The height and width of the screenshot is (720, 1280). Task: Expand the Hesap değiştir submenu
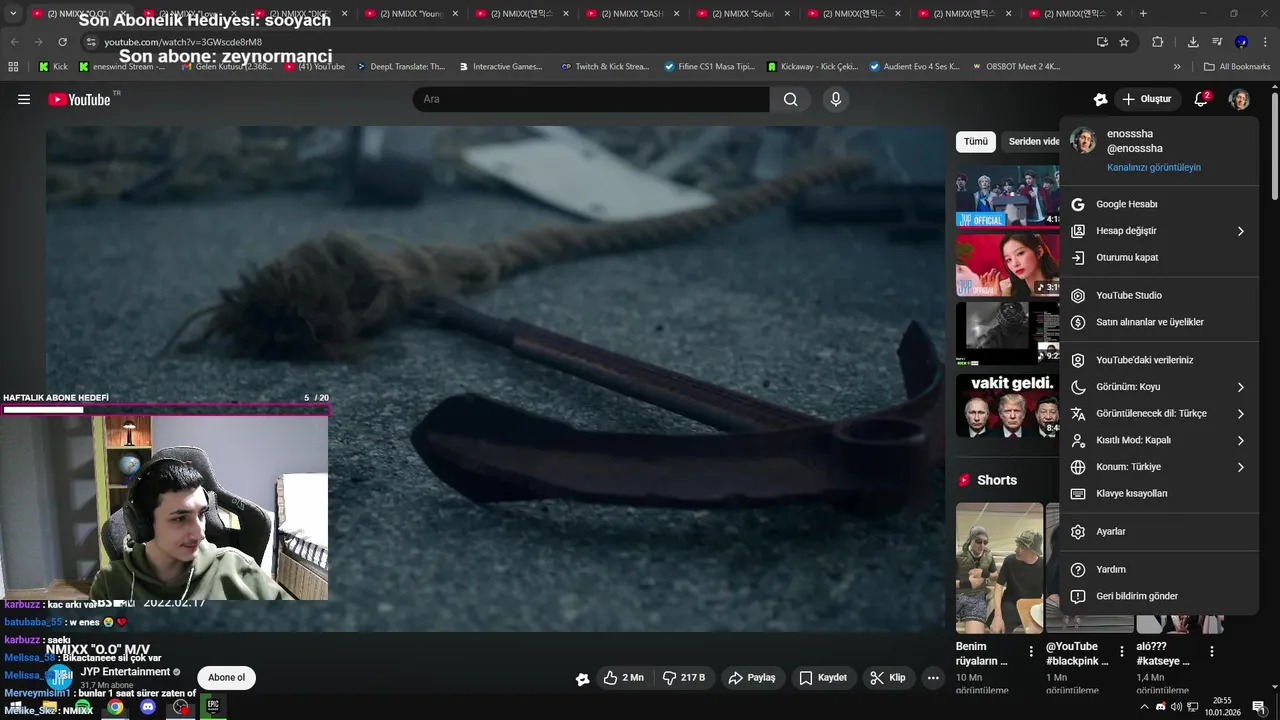point(1159,231)
